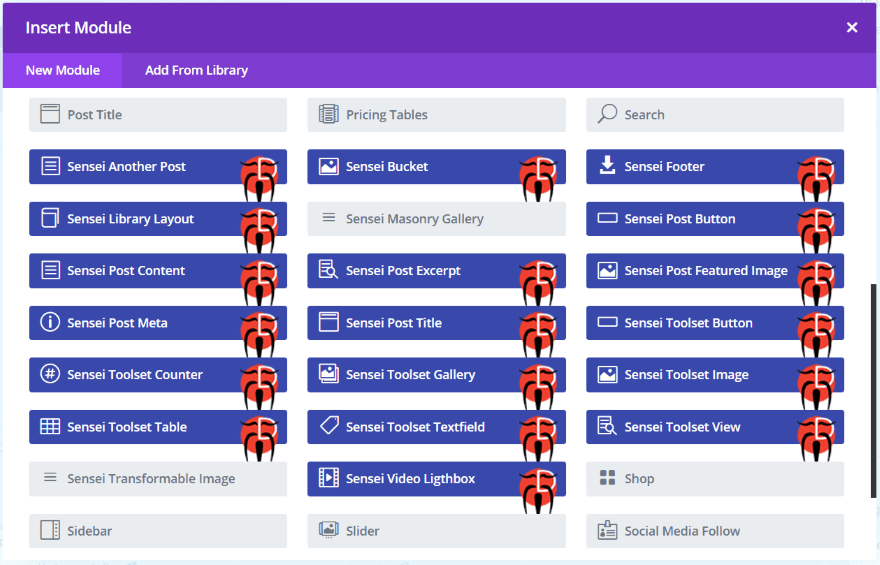Choose the Sensei Post Featured Image module
880x565 pixels.
pos(714,270)
